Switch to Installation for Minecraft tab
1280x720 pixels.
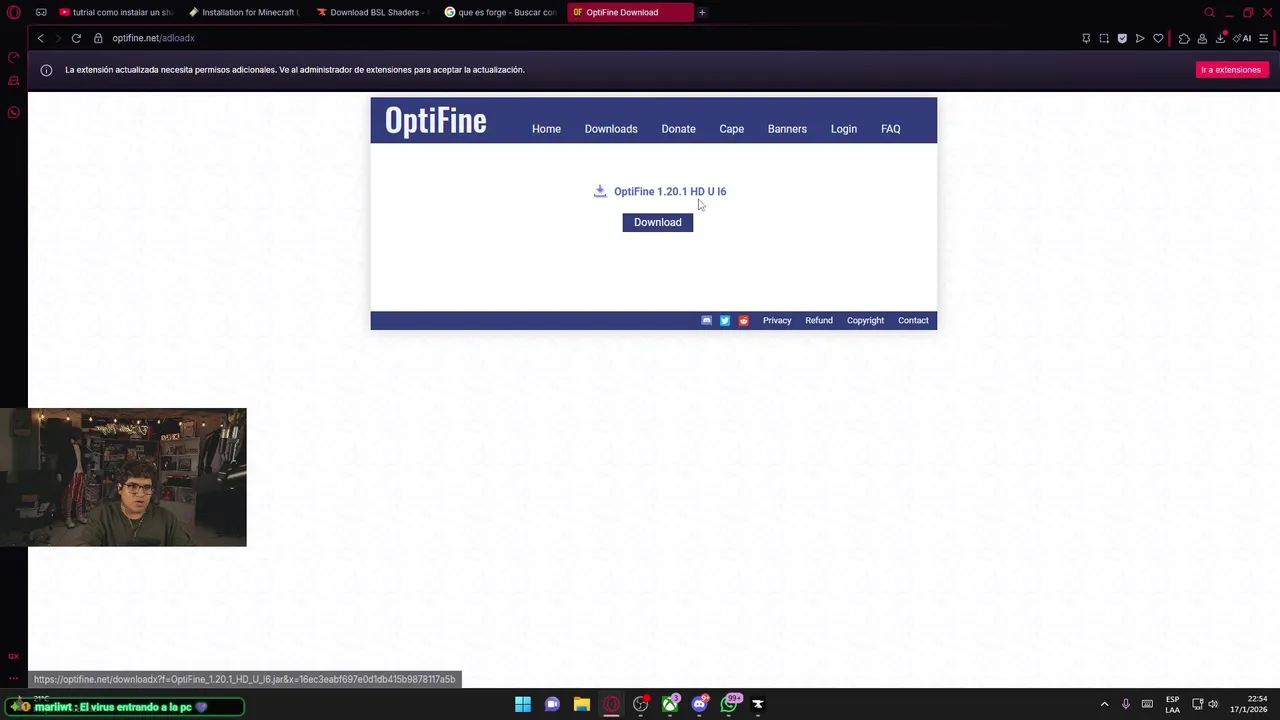click(246, 12)
